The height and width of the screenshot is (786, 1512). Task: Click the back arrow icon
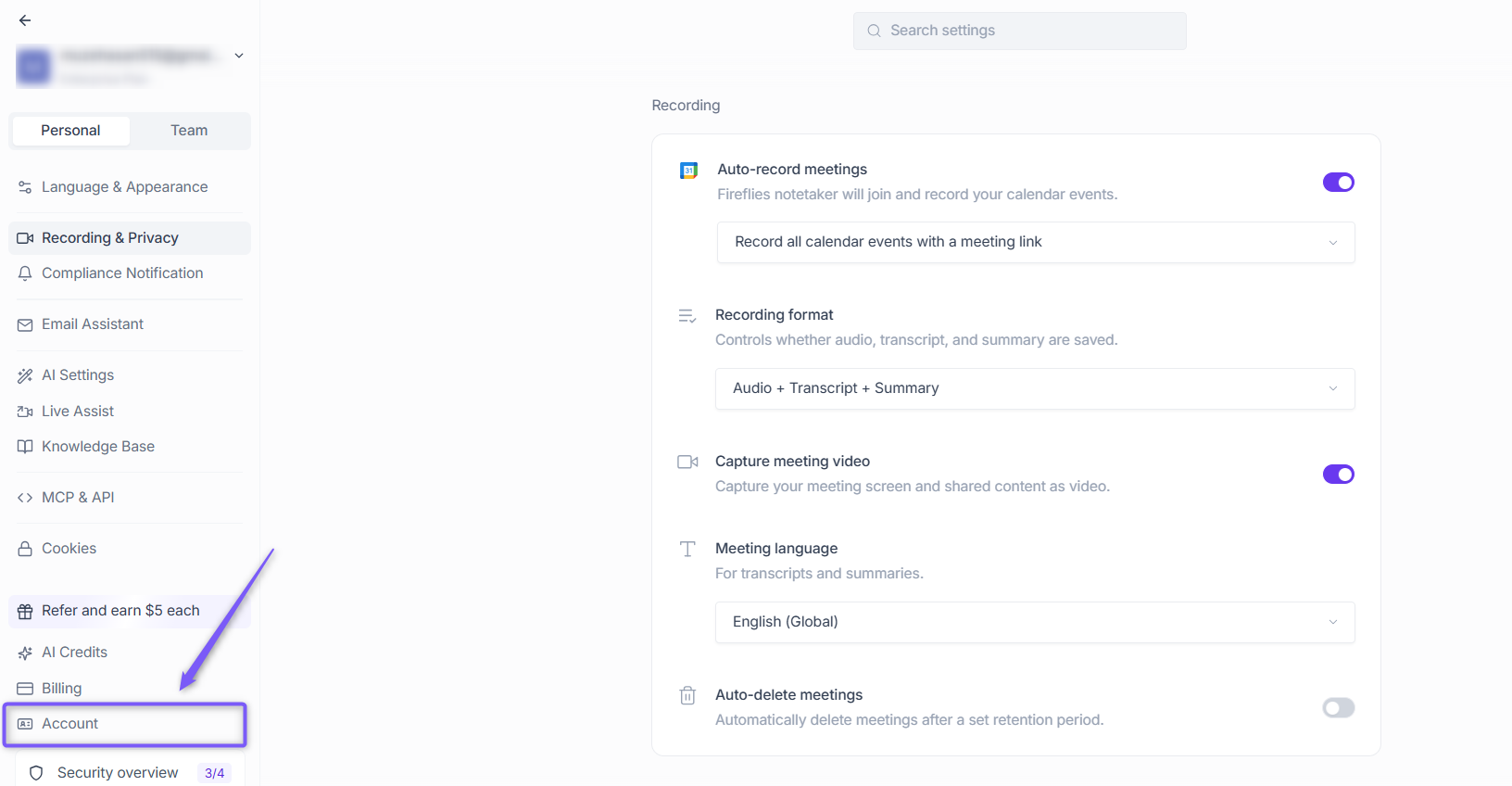(x=25, y=20)
